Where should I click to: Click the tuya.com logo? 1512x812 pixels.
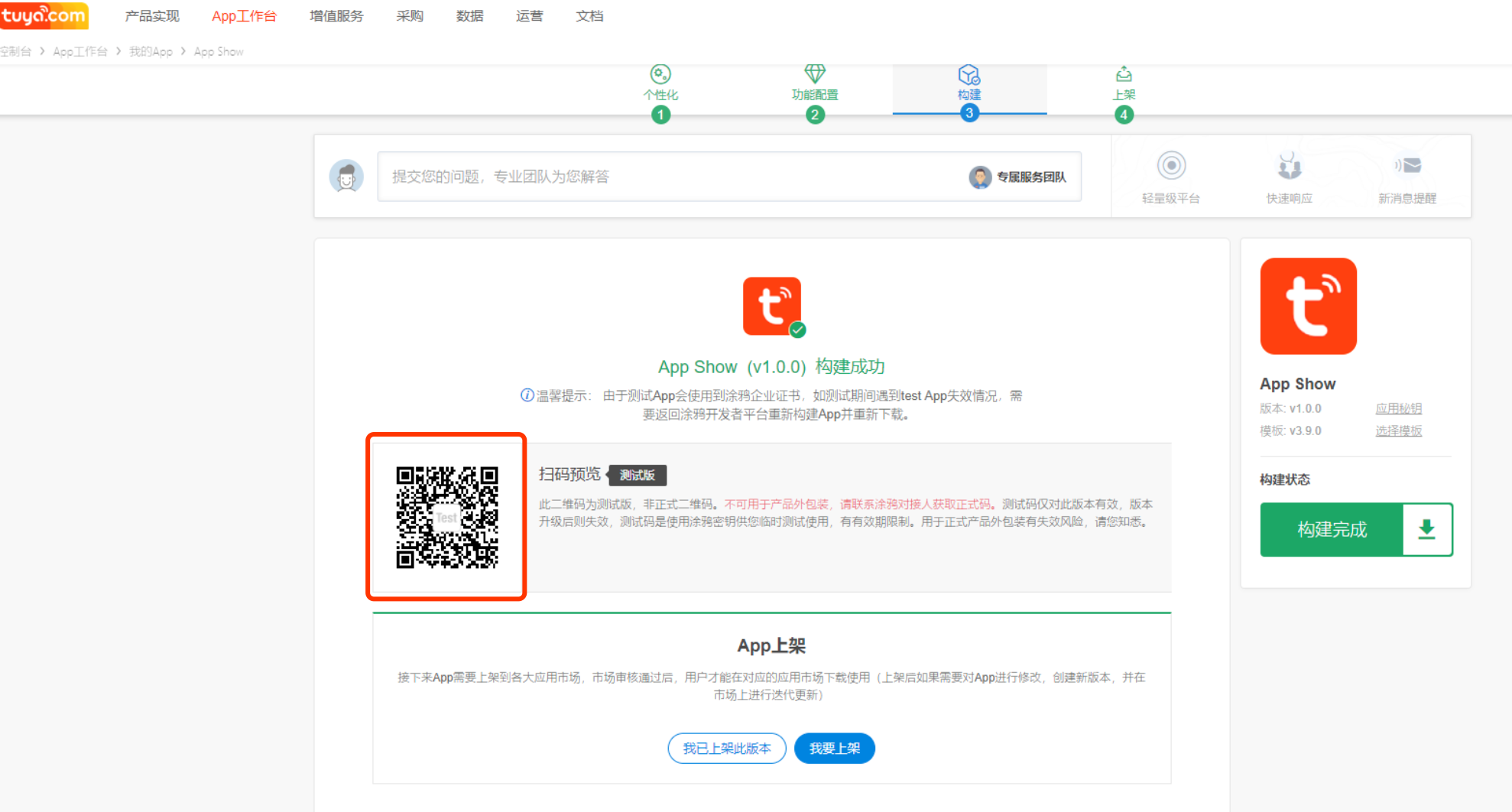point(44,15)
